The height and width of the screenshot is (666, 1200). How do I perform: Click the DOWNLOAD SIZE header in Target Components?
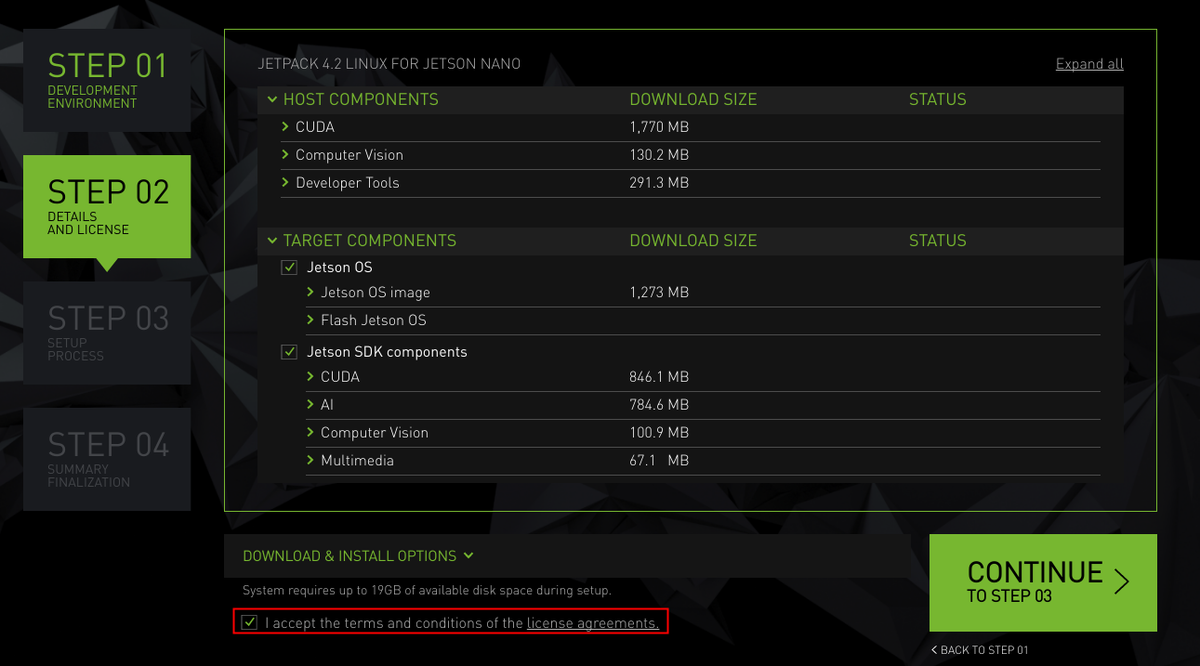[693, 241]
